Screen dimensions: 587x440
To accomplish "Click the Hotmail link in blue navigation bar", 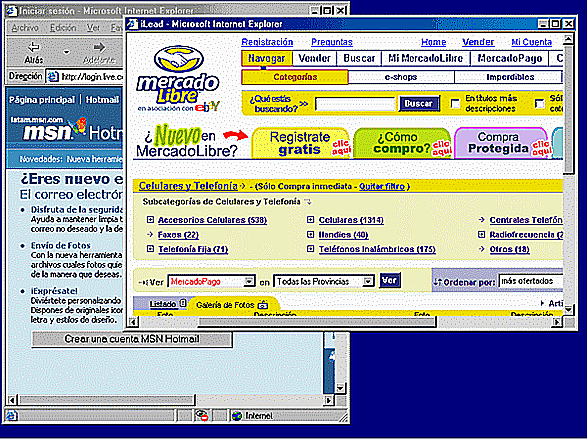I will tap(102, 100).
